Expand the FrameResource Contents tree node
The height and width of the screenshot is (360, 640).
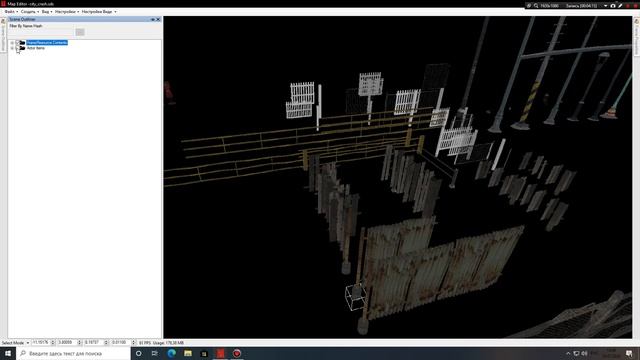[x=12, y=42]
